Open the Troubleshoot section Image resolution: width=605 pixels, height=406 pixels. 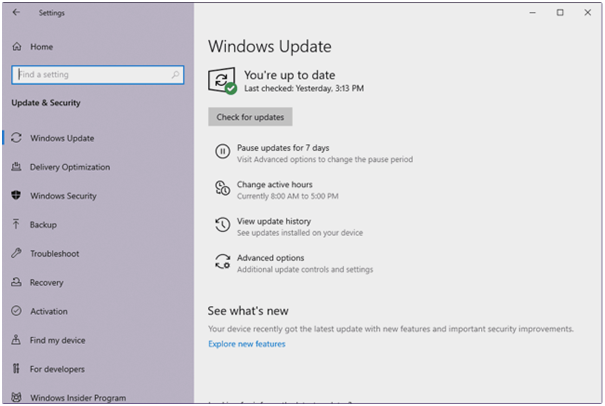click(54, 254)
